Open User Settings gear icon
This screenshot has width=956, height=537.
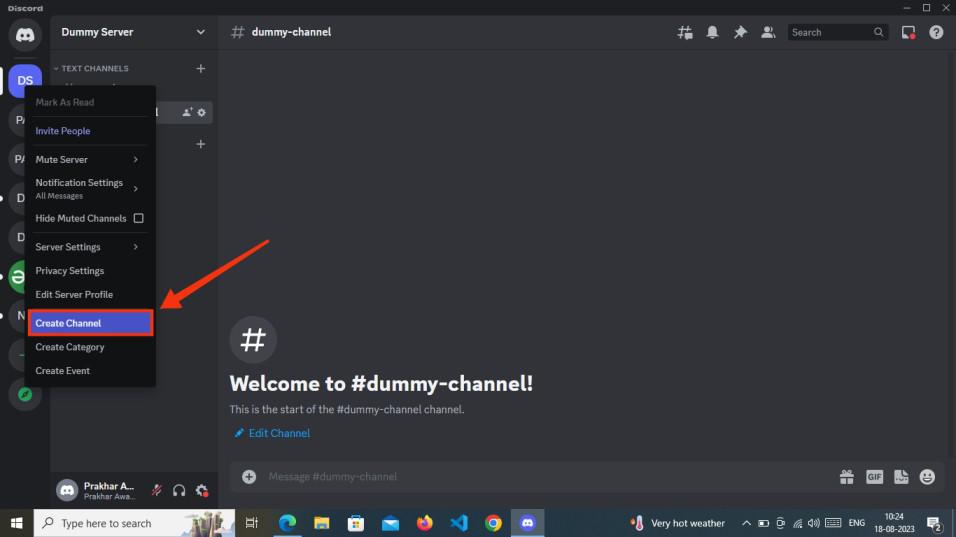202,490
